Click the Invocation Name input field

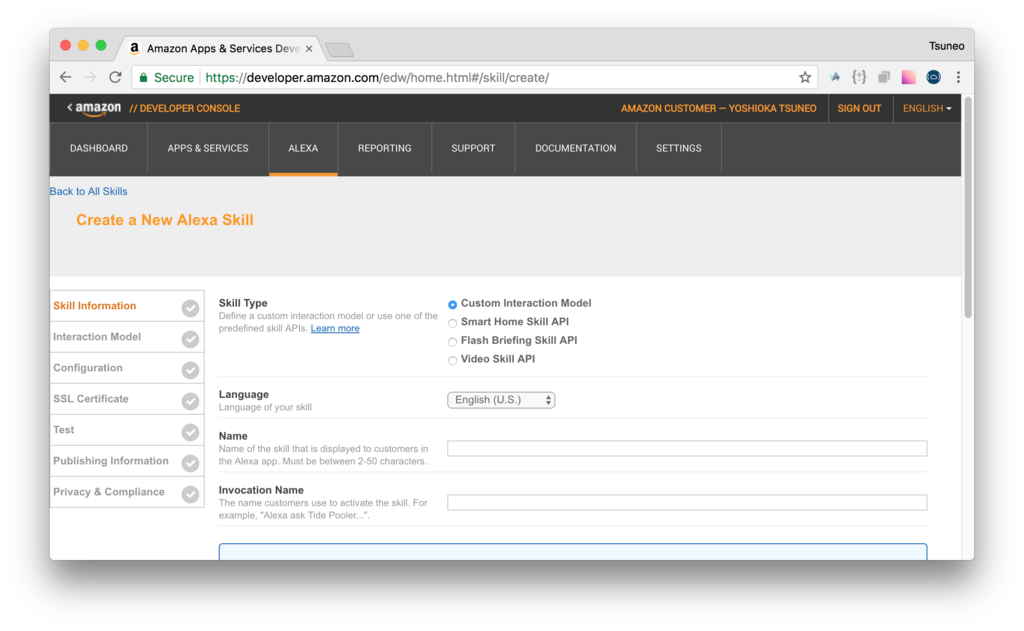[x=687, y=502]
